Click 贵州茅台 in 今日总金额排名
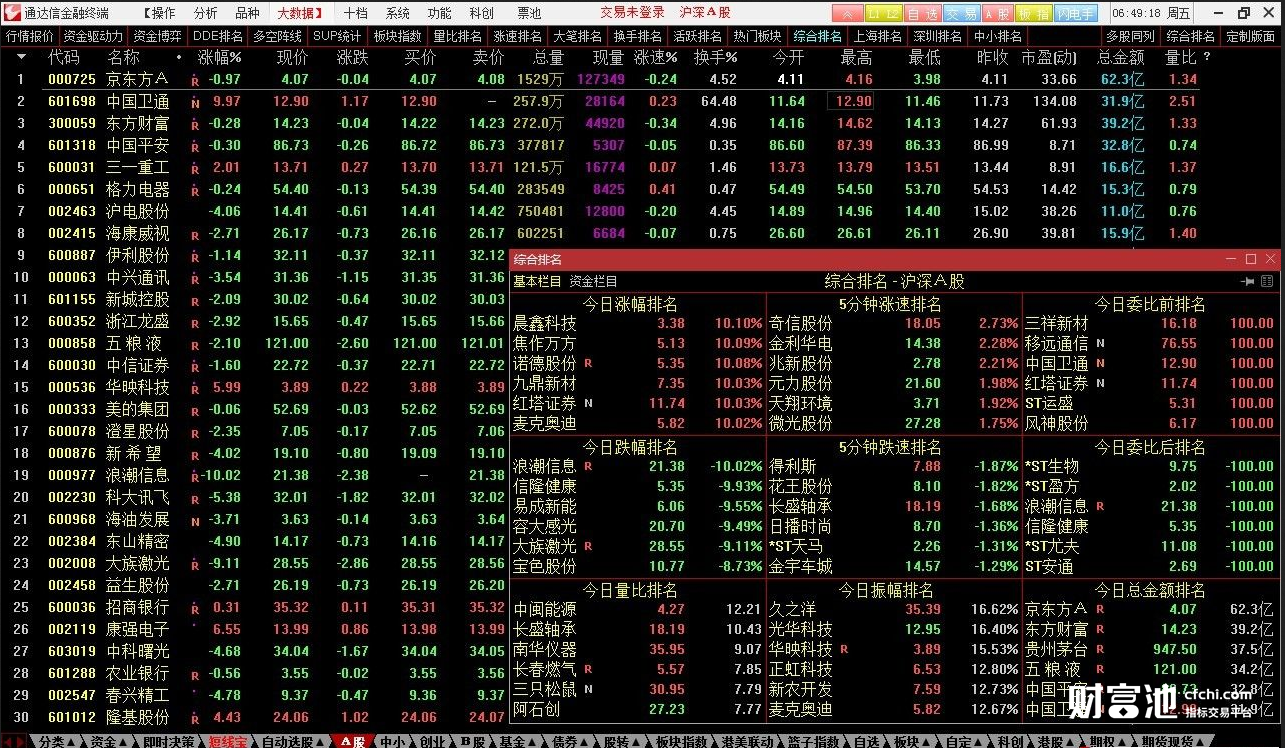Screen dimensions: 1285x748 coord(1057,648)
